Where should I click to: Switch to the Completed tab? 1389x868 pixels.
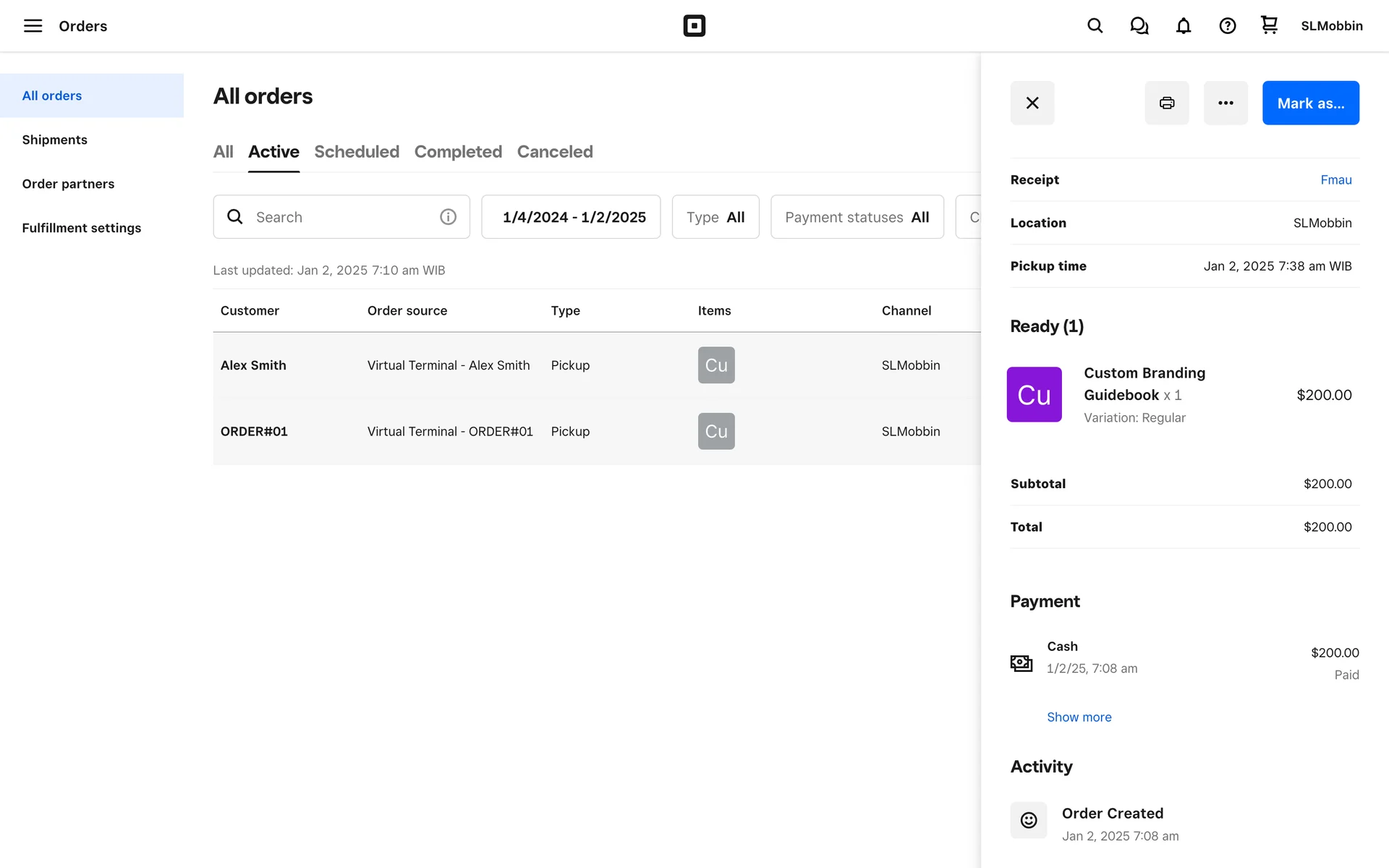coord(458,152)
